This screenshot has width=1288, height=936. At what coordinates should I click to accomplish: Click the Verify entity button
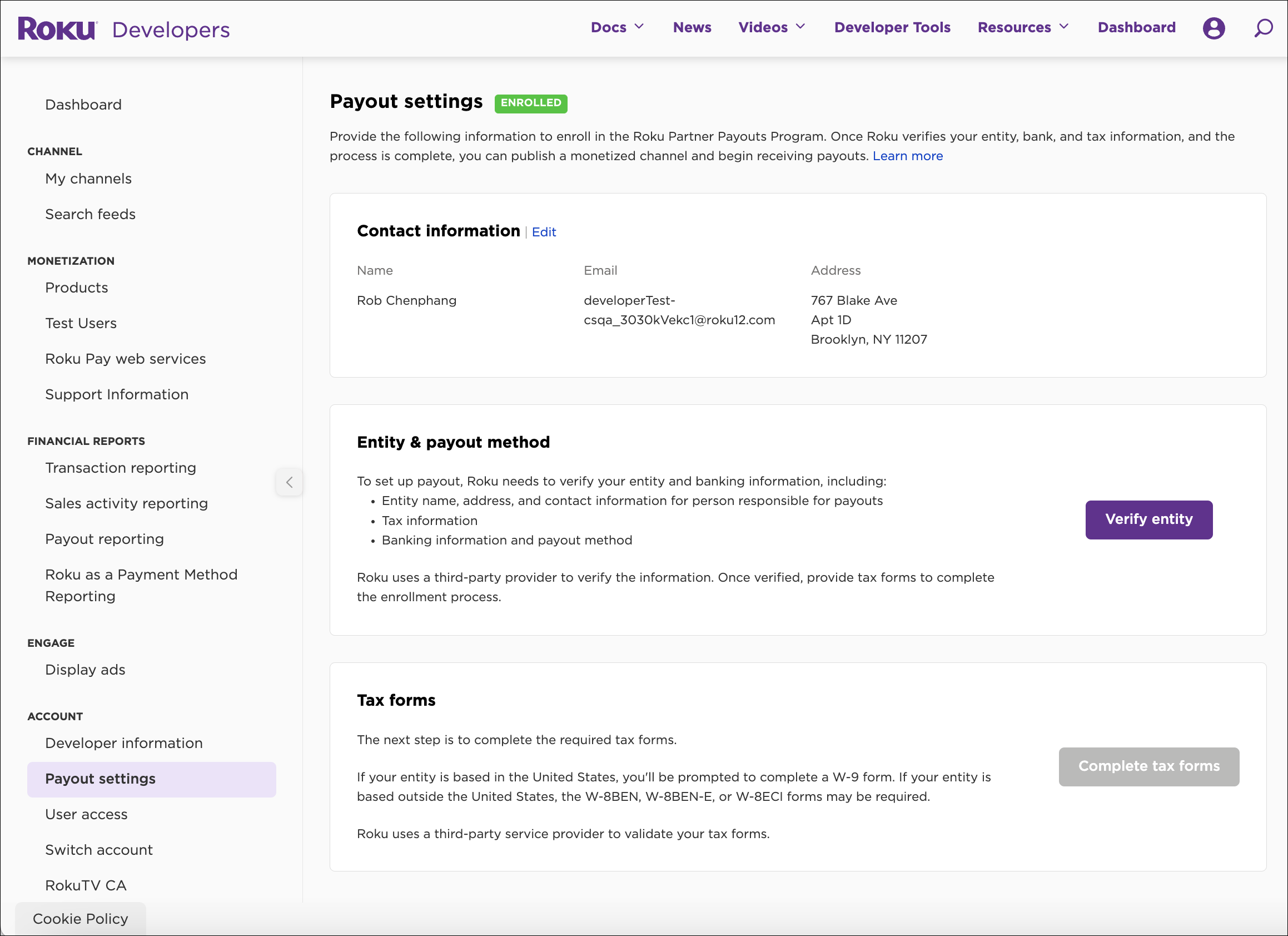(1148, 519)
